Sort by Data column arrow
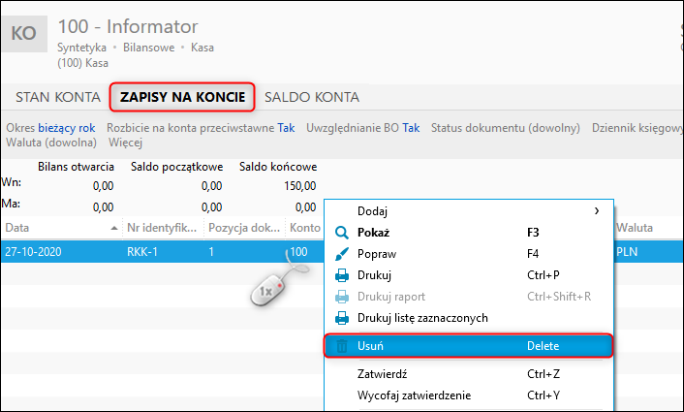 [114, 228]
